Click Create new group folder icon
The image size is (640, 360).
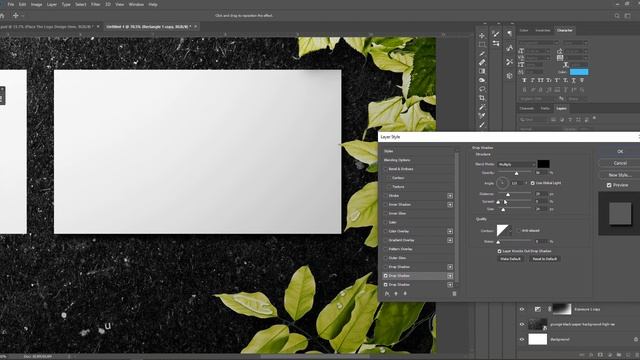619,355
